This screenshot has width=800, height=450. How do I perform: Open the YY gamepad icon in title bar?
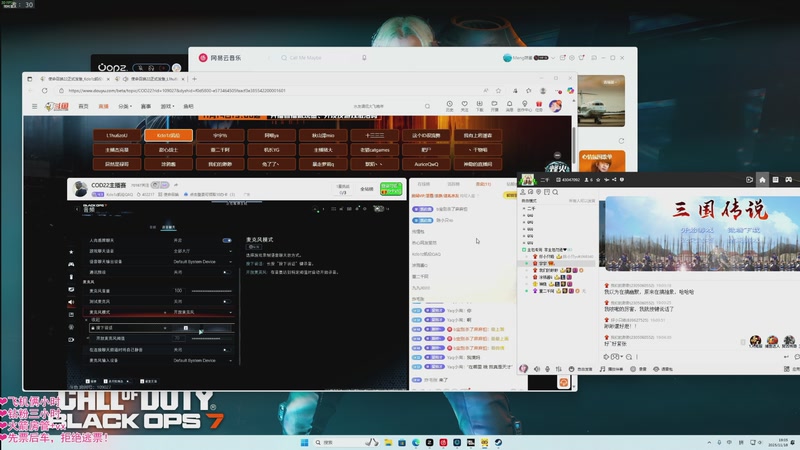click(788, 180)
